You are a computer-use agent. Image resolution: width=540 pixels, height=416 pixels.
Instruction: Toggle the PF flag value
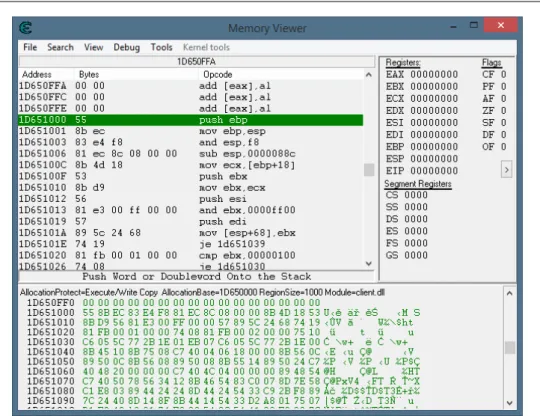503,86
